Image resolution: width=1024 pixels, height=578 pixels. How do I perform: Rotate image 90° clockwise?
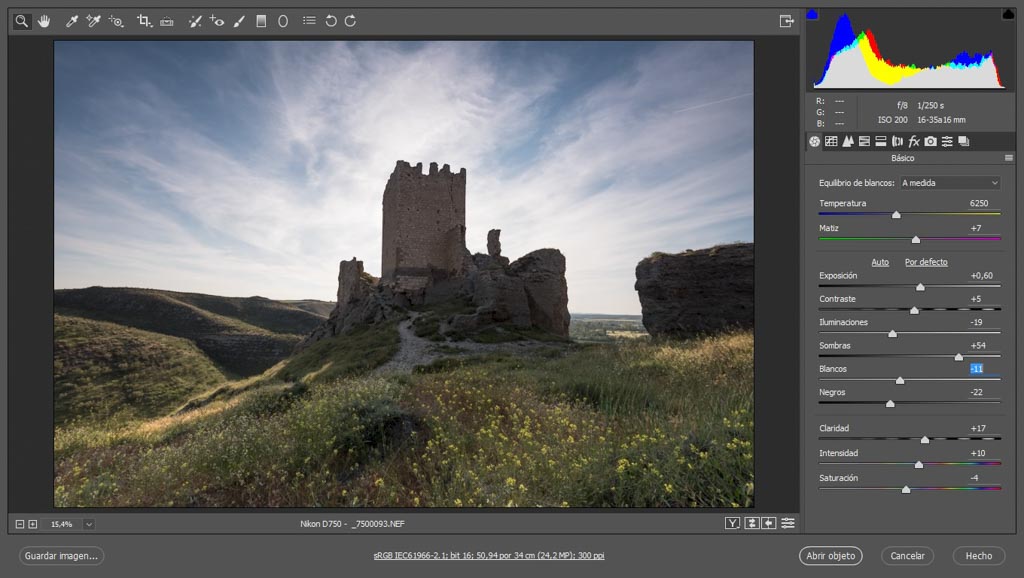(350, 21)
